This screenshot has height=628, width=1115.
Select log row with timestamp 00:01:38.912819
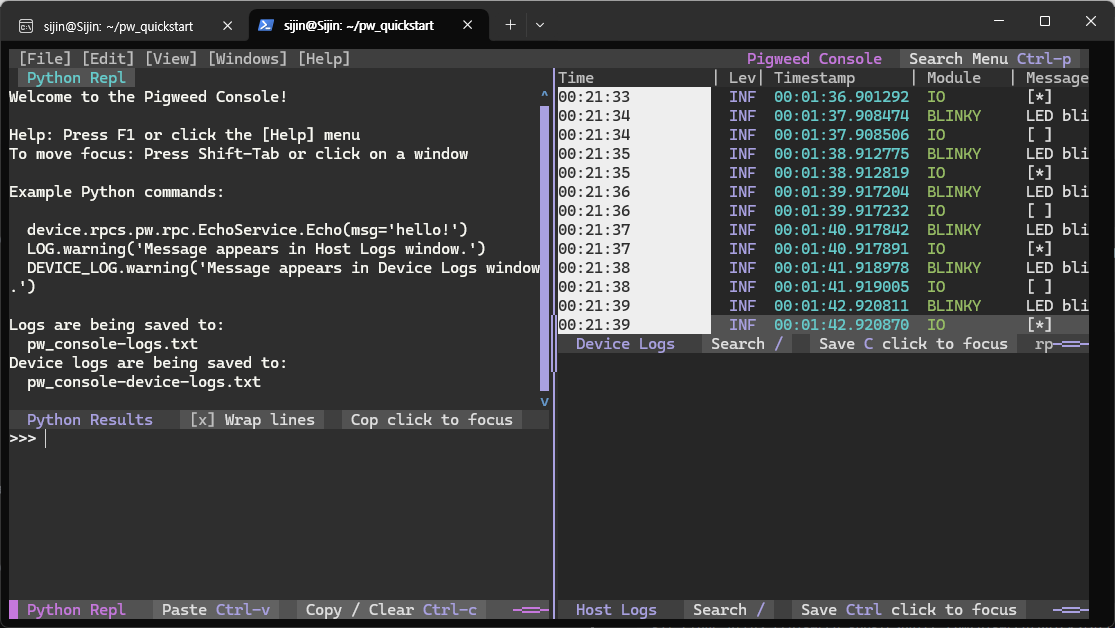tap(823, 173)
